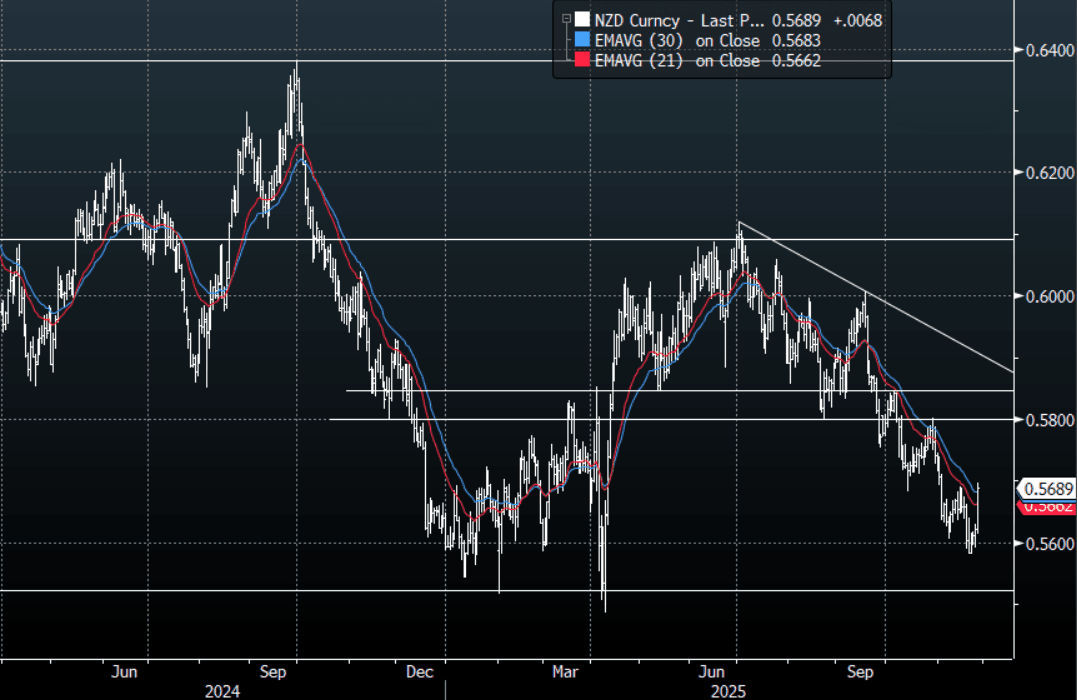Click the white NZD Curncy color swatch

pyautogui.click(x=582, y=19)
